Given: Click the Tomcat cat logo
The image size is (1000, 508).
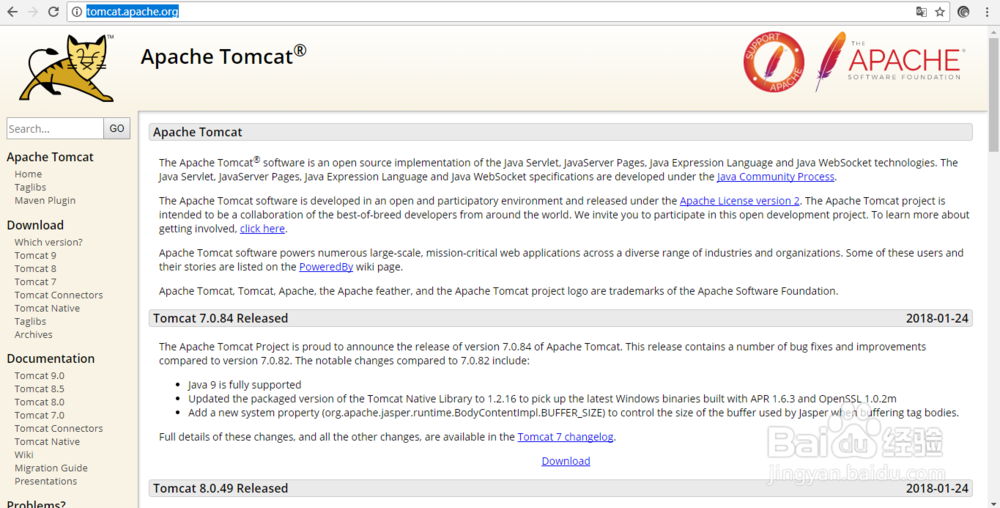Looking at the screenshot, I should (x=66, y=68).
